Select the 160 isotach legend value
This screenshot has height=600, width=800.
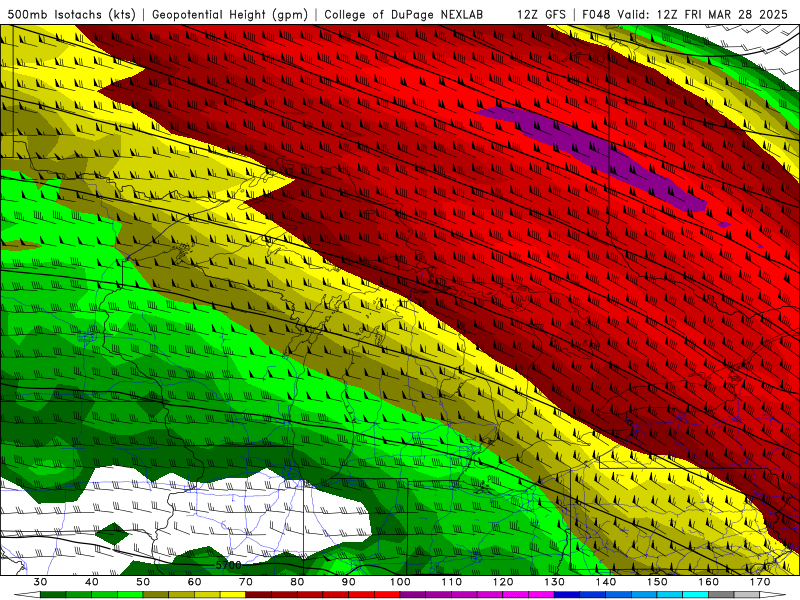click(x=709, y=582)
